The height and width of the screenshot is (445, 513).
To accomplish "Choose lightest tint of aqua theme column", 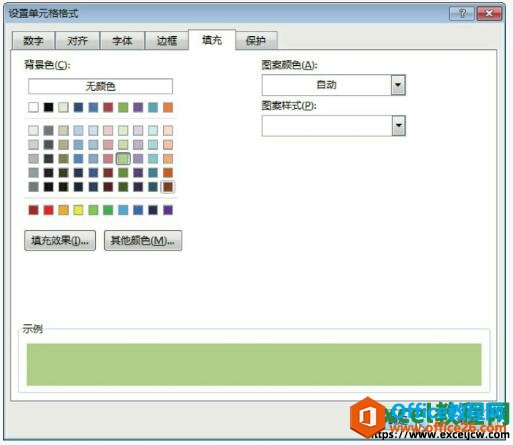I will point(153,130).
